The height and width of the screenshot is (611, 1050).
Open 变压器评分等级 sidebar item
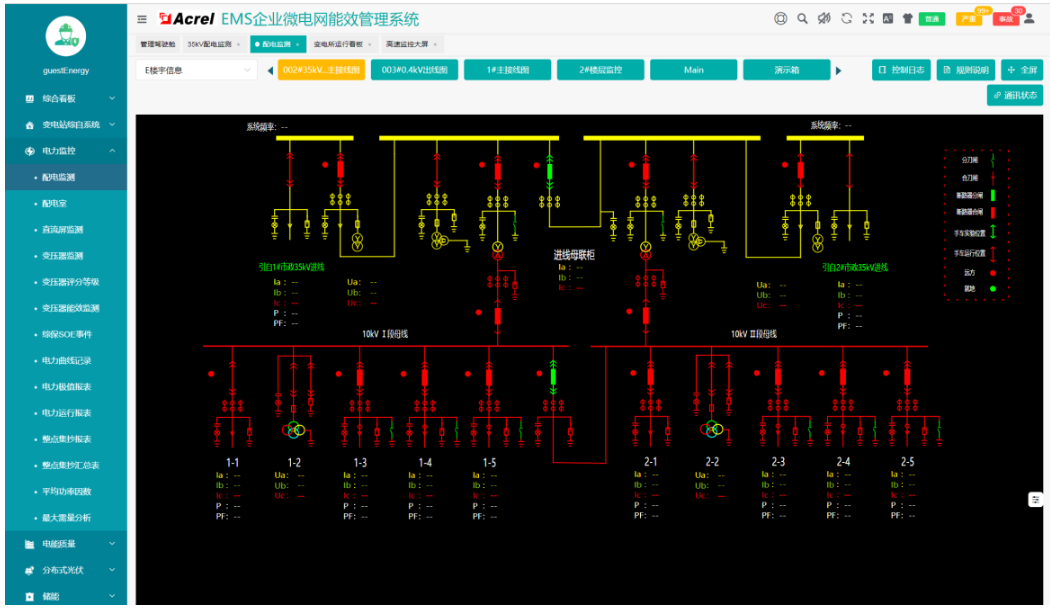click(x=66, y=282)
